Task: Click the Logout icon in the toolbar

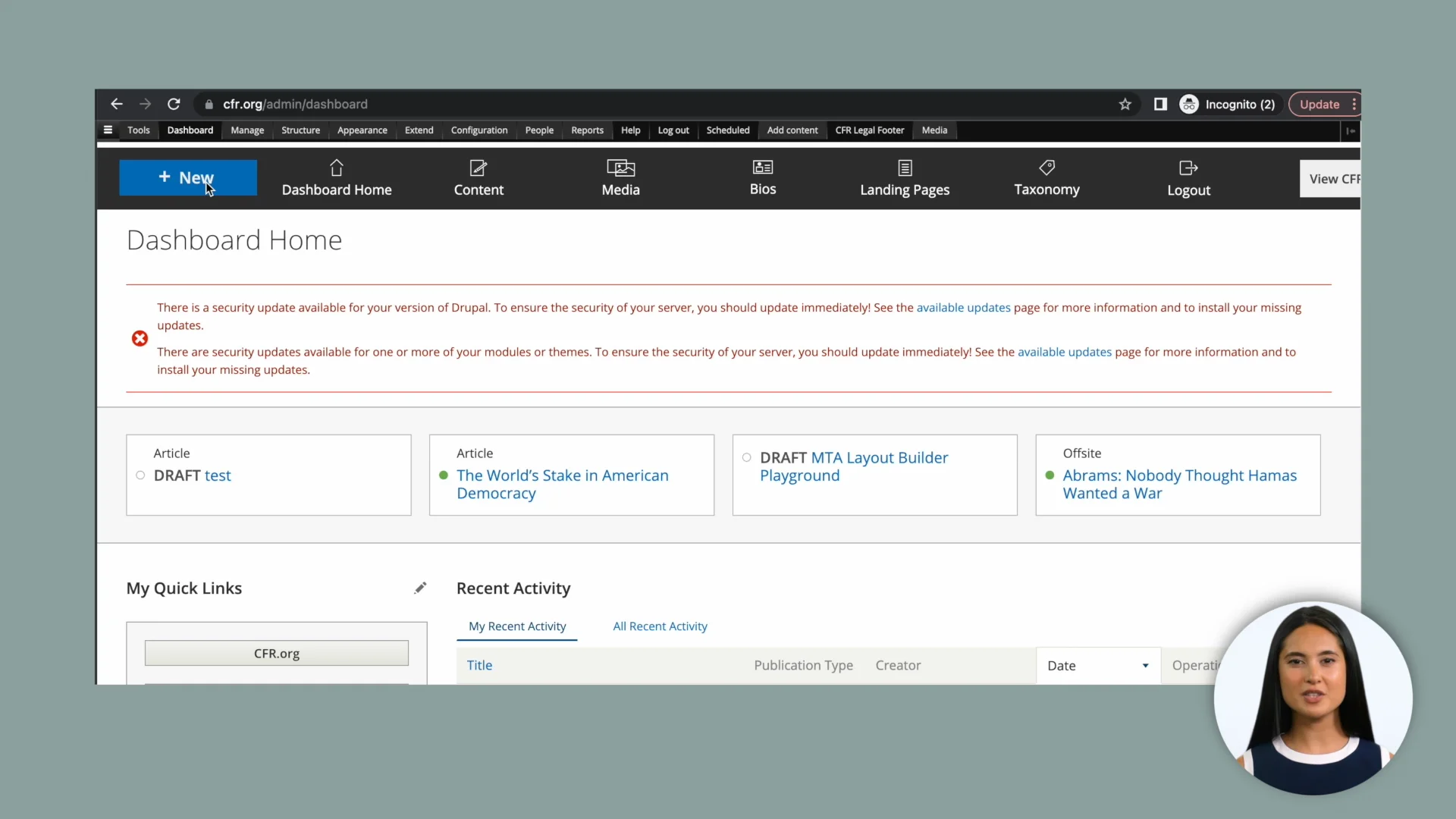Action: 1188,167
